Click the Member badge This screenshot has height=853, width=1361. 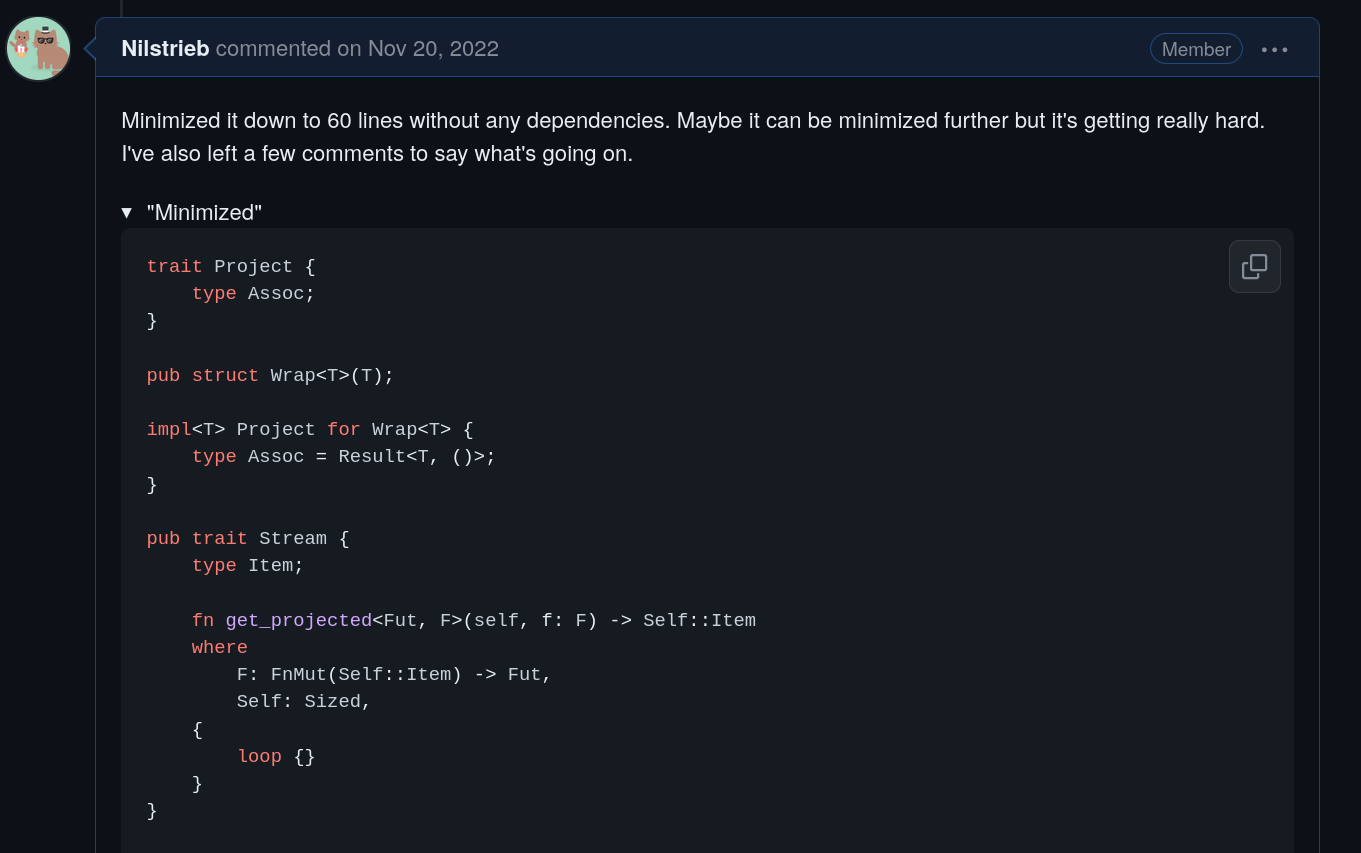(x=1195, y=49)
